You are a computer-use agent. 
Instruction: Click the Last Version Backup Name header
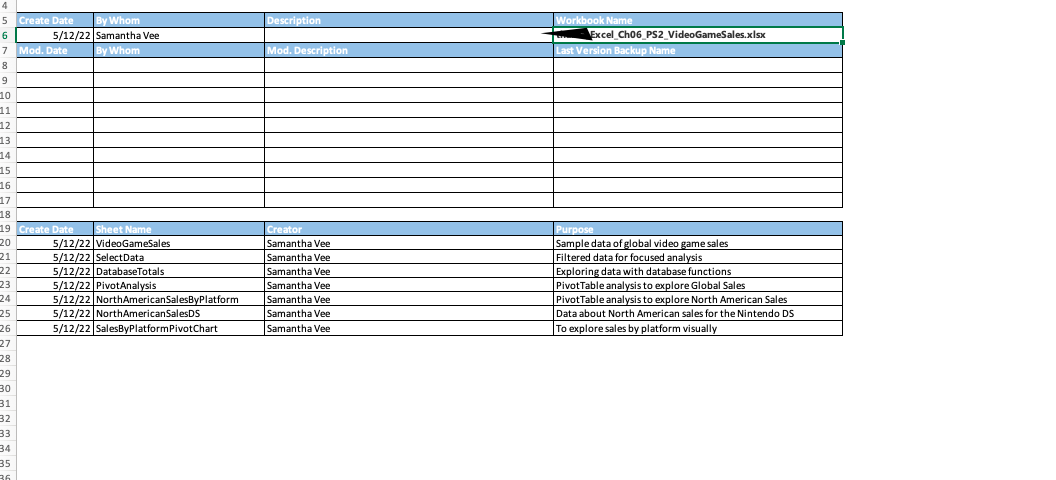tap(697, 50)
